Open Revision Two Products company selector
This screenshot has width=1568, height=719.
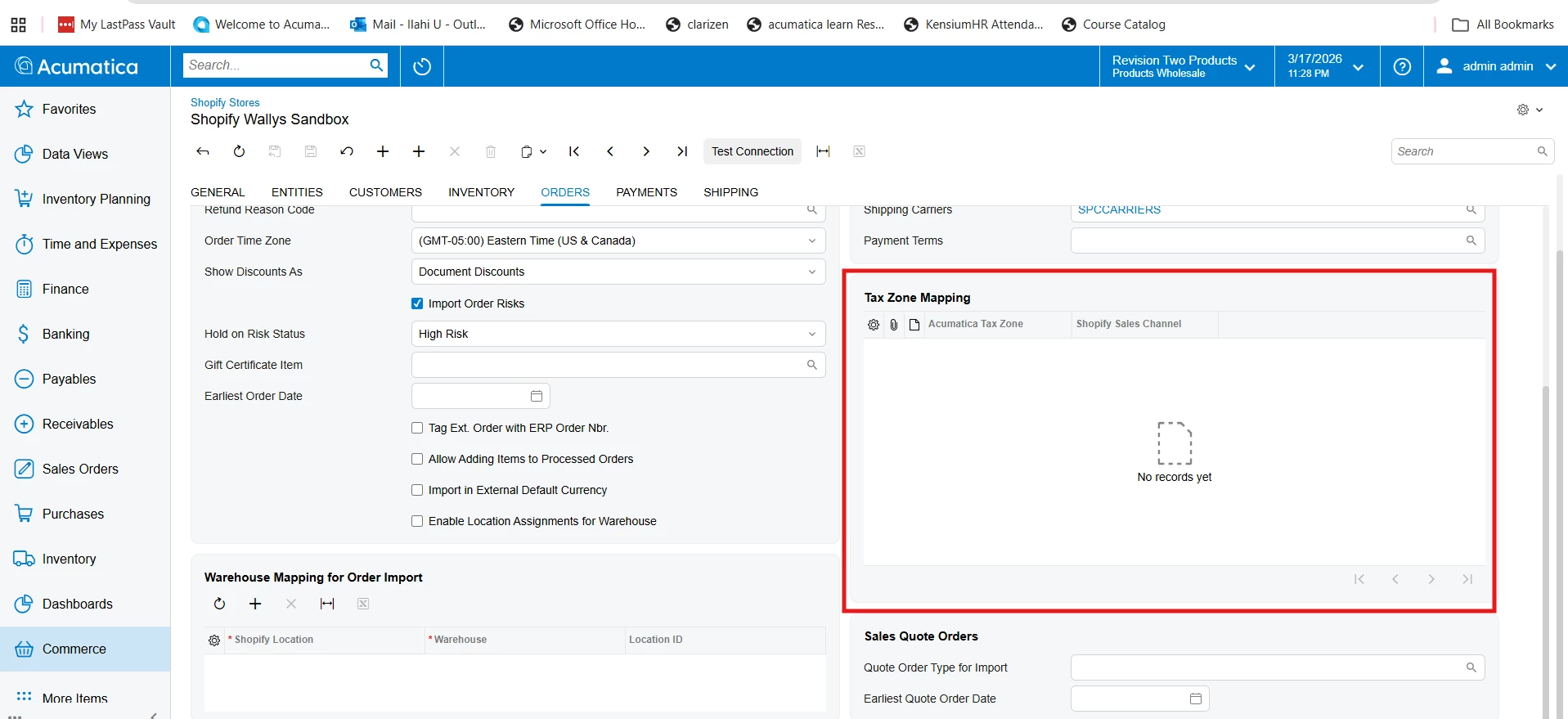coord(1187,66)
